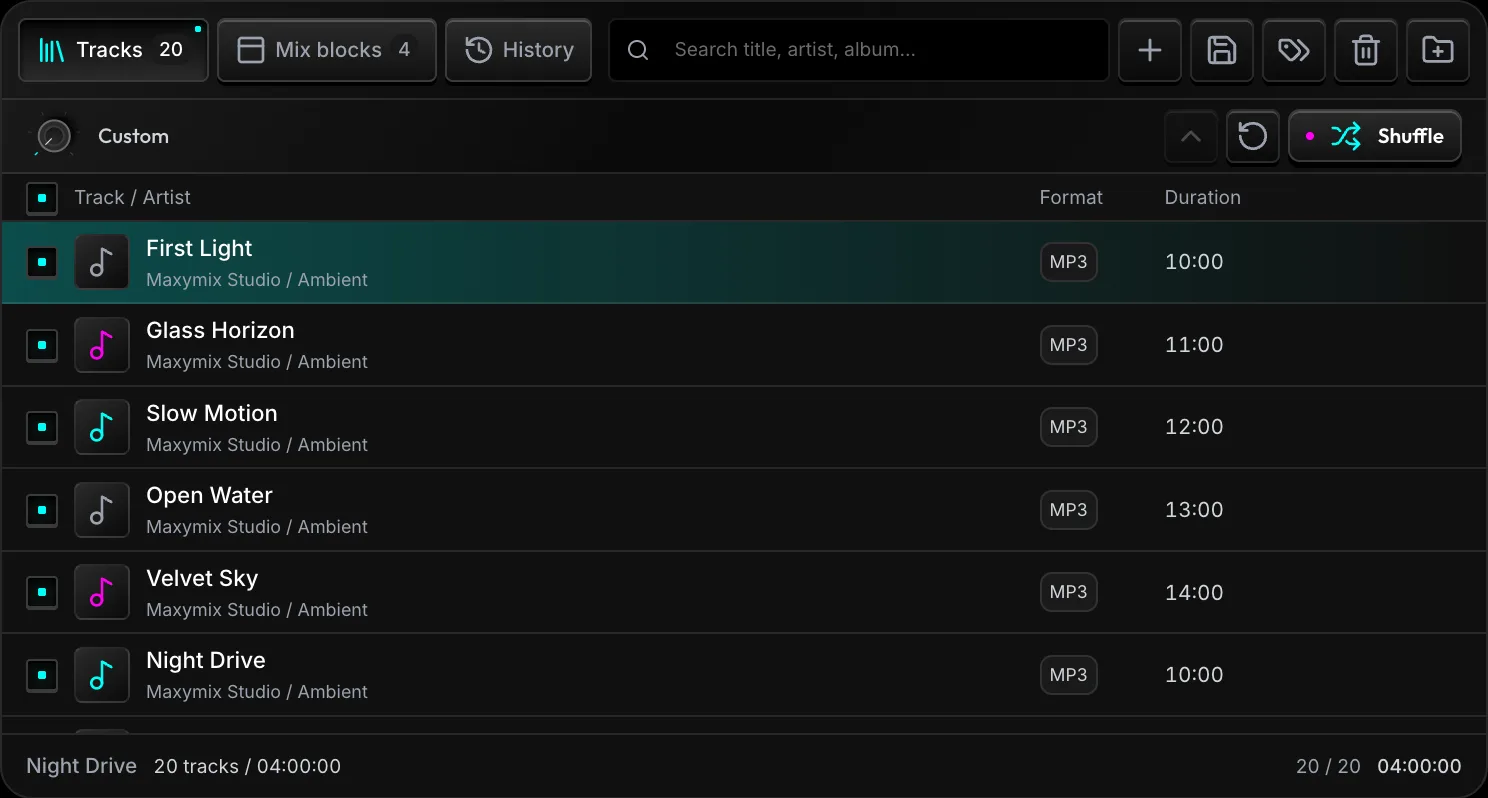Toggle the Glass Horizon row checkbox

42,345
